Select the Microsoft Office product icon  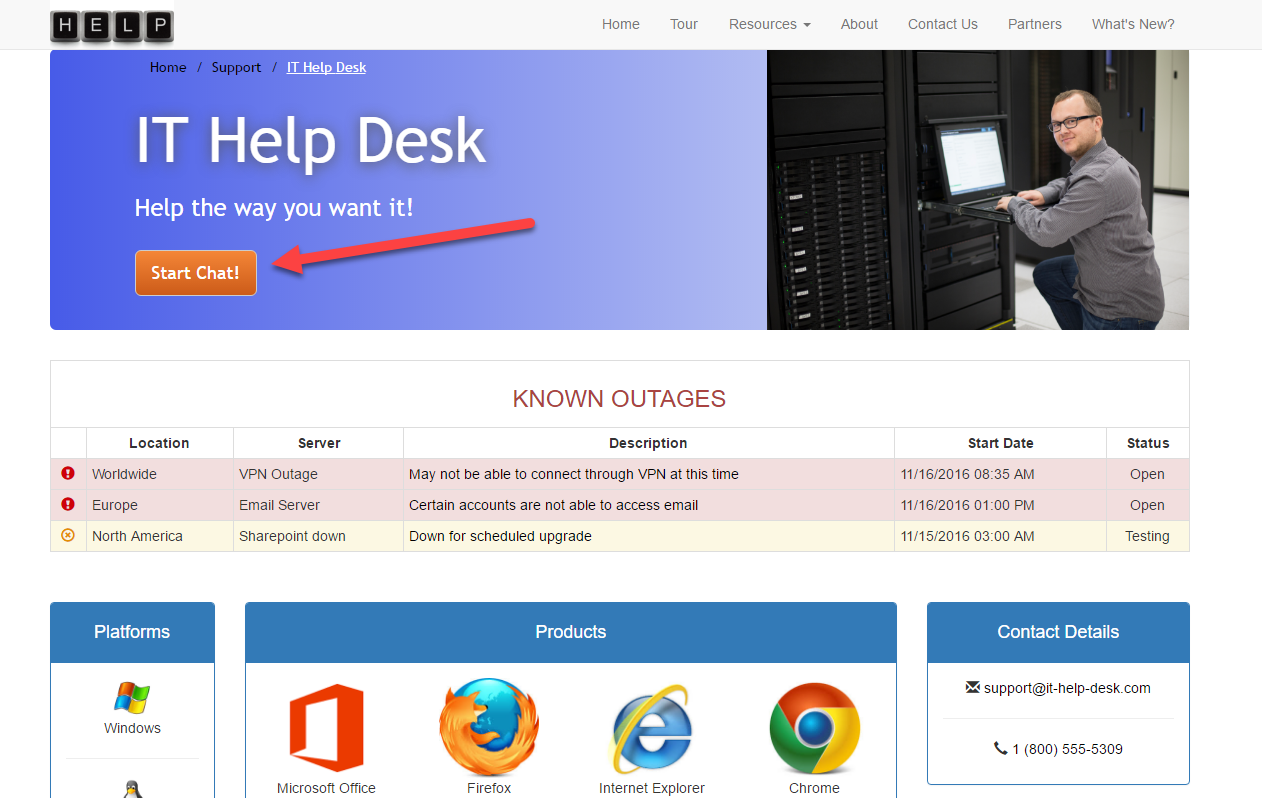coord(326,728)
